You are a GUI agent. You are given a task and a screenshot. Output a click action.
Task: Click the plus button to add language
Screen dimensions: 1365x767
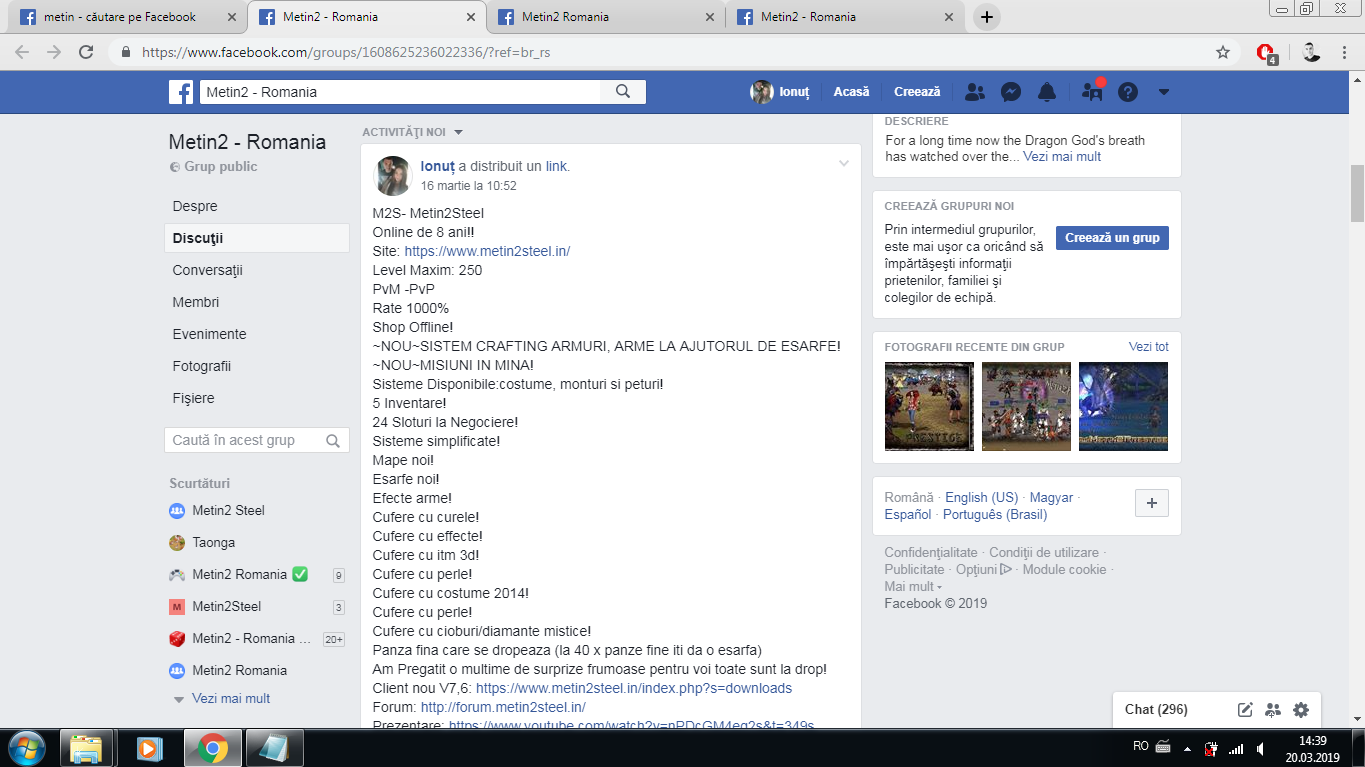pyautogui.click(x=1152, y=503)
